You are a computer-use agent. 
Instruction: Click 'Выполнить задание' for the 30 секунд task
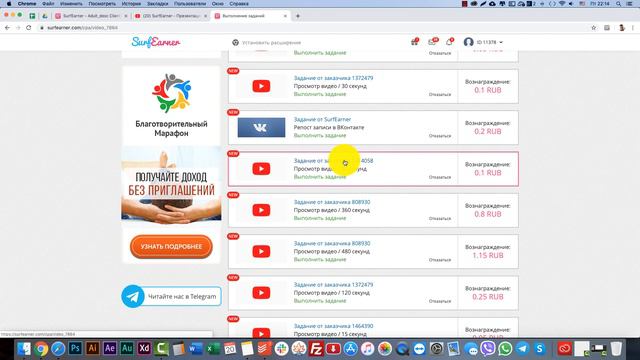[x=320, y=94]
